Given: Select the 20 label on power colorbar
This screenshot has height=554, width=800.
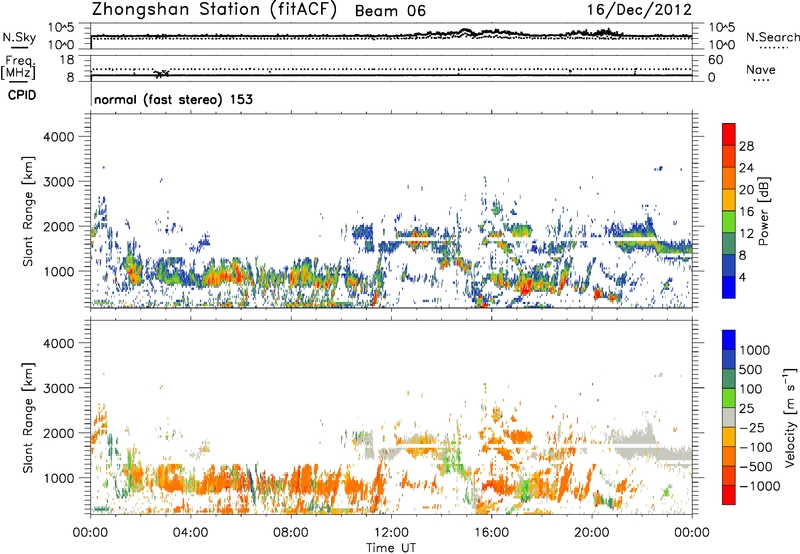Looking at the screenshot, I should pos(746,190).
